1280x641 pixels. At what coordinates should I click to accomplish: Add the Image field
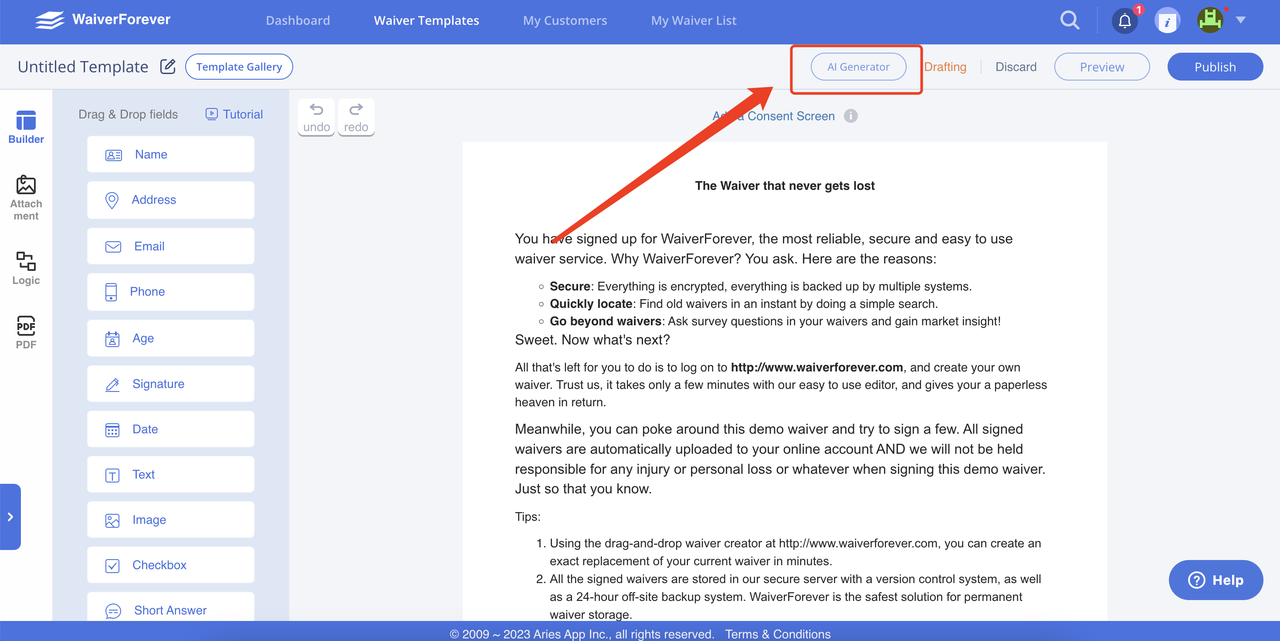pos(170,520)
